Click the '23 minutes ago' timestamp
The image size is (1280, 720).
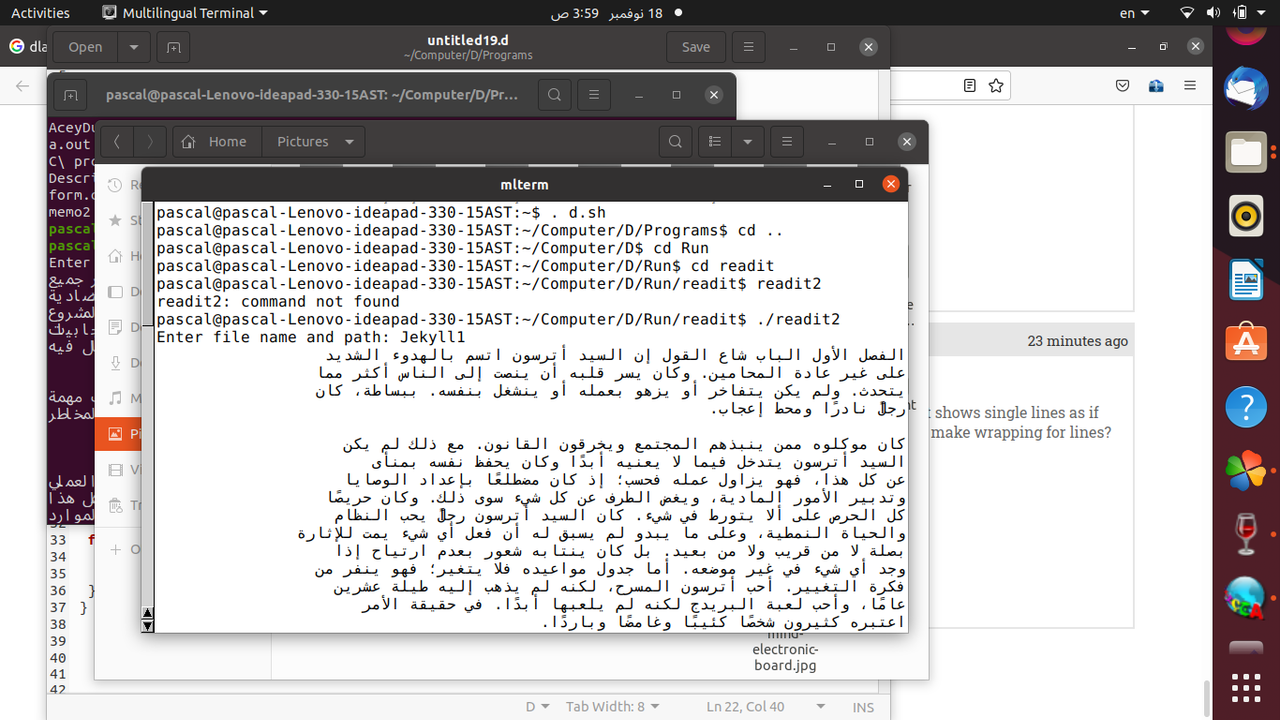[1077, 341]
